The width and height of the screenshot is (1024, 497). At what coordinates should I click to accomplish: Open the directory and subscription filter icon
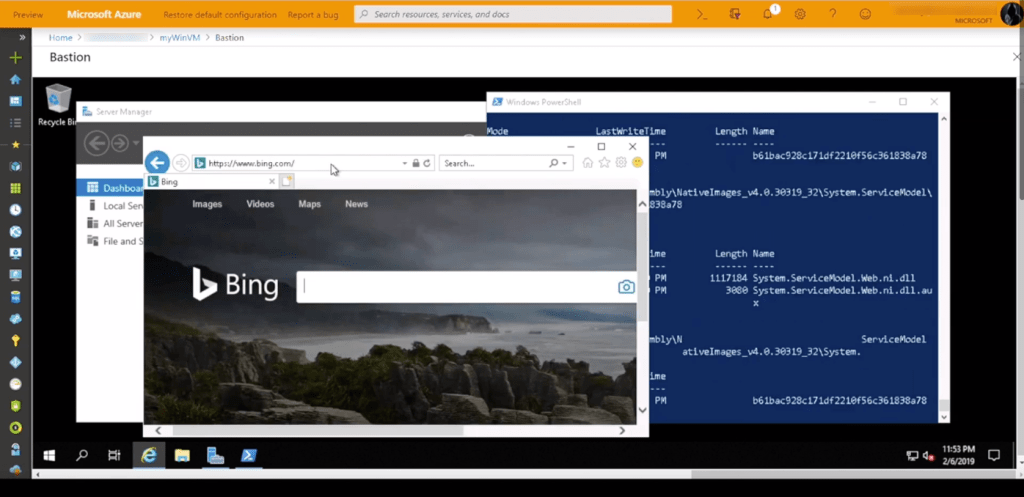tap(735, 14)
